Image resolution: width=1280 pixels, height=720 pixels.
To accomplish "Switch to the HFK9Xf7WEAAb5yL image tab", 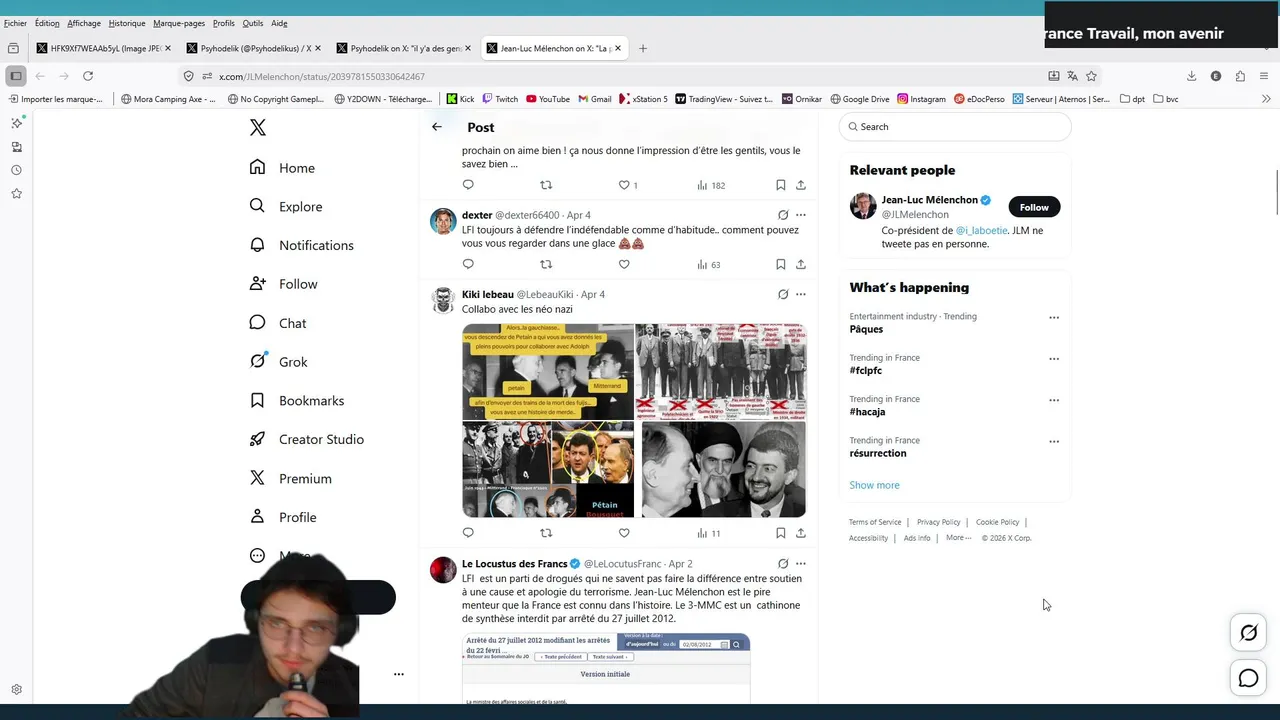I will coord(104,48).
